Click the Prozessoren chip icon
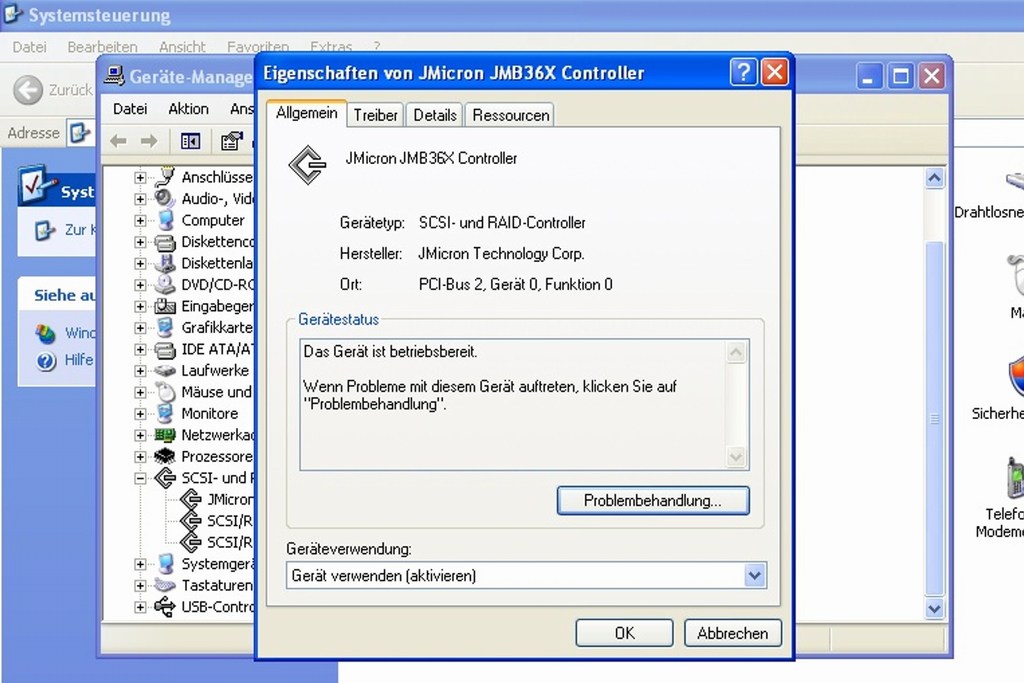This screenshot has width=1024, height=683. 165,456
